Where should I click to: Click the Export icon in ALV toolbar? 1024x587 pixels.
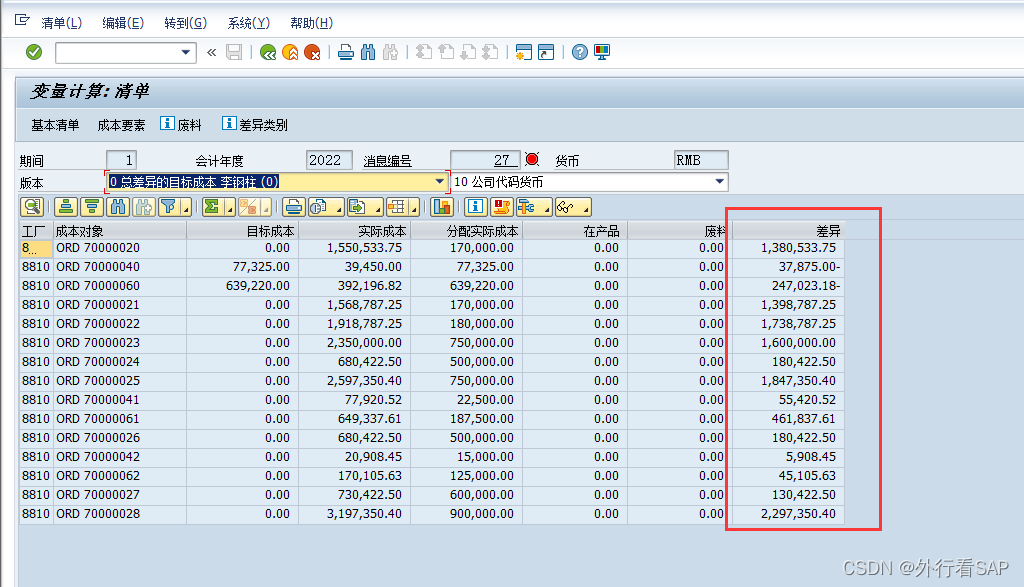358,207
